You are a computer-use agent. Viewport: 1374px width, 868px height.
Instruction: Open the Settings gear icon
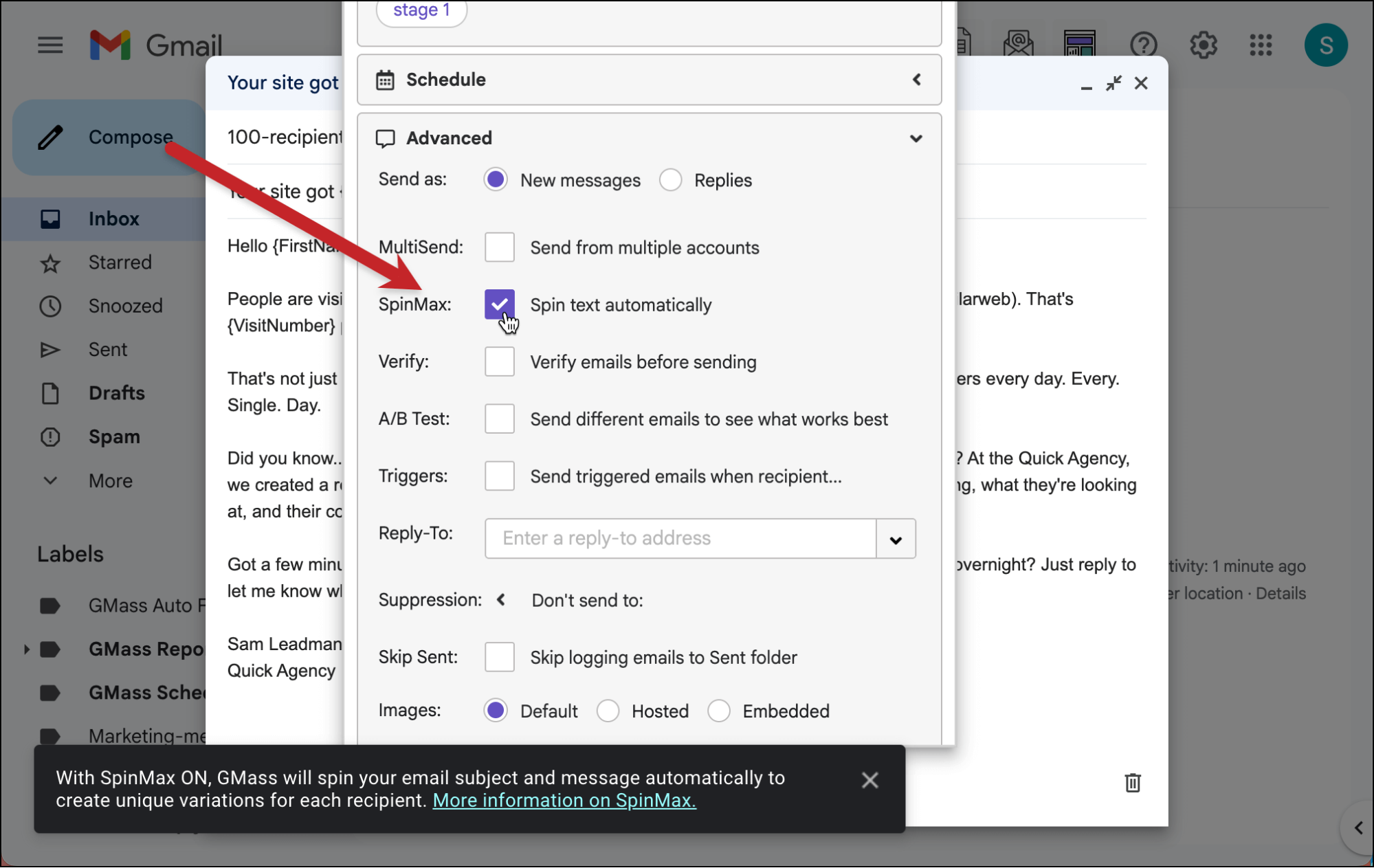point(1204,45)
